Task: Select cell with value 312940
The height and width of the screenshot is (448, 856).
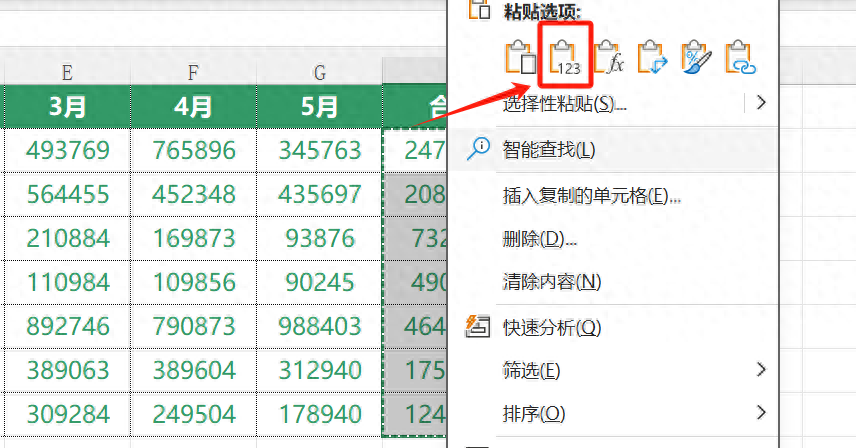Action: [x=319, y=371]
